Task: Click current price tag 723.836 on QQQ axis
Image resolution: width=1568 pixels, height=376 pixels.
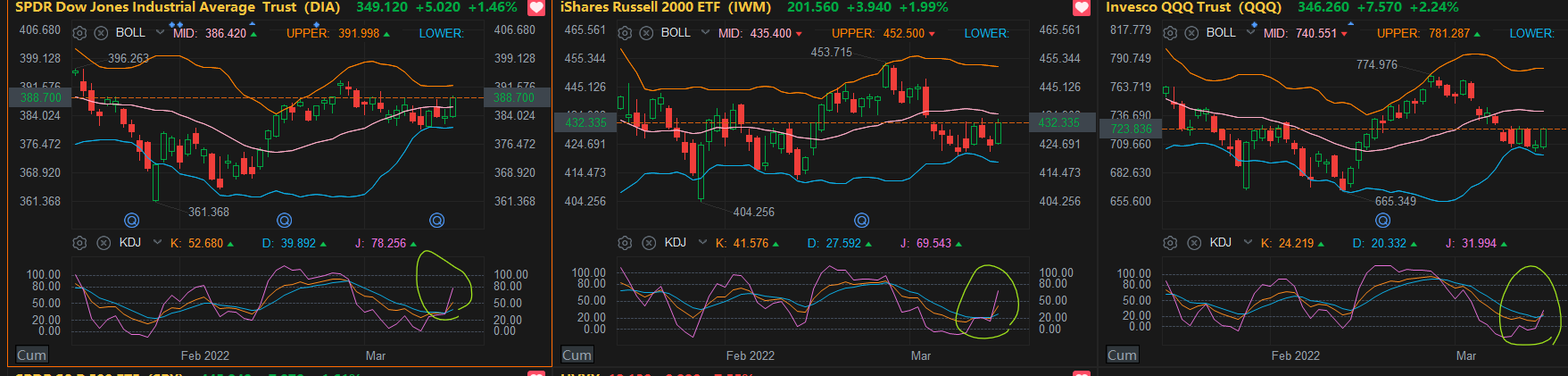Action: [x=1131, y=129]
